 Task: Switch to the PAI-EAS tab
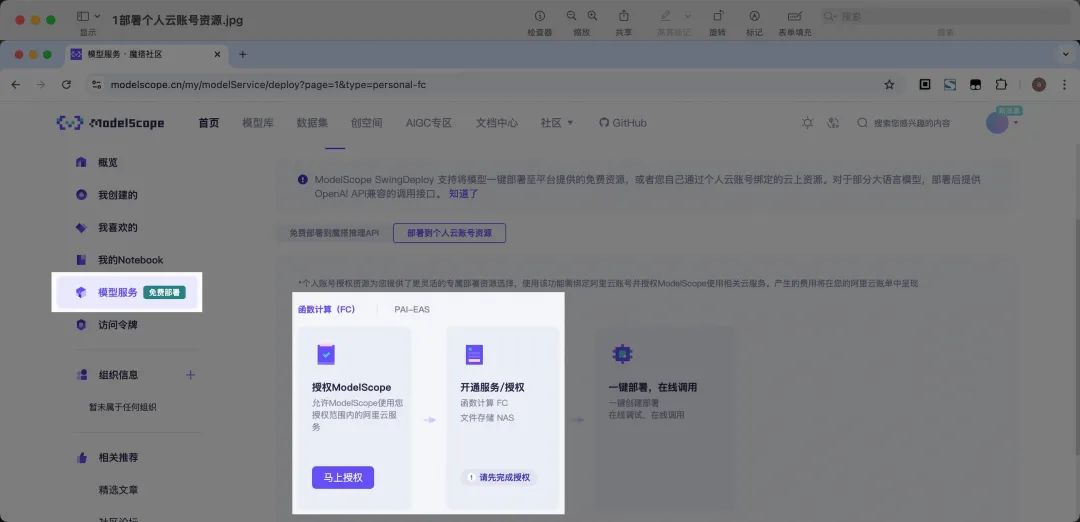point(412,309)
